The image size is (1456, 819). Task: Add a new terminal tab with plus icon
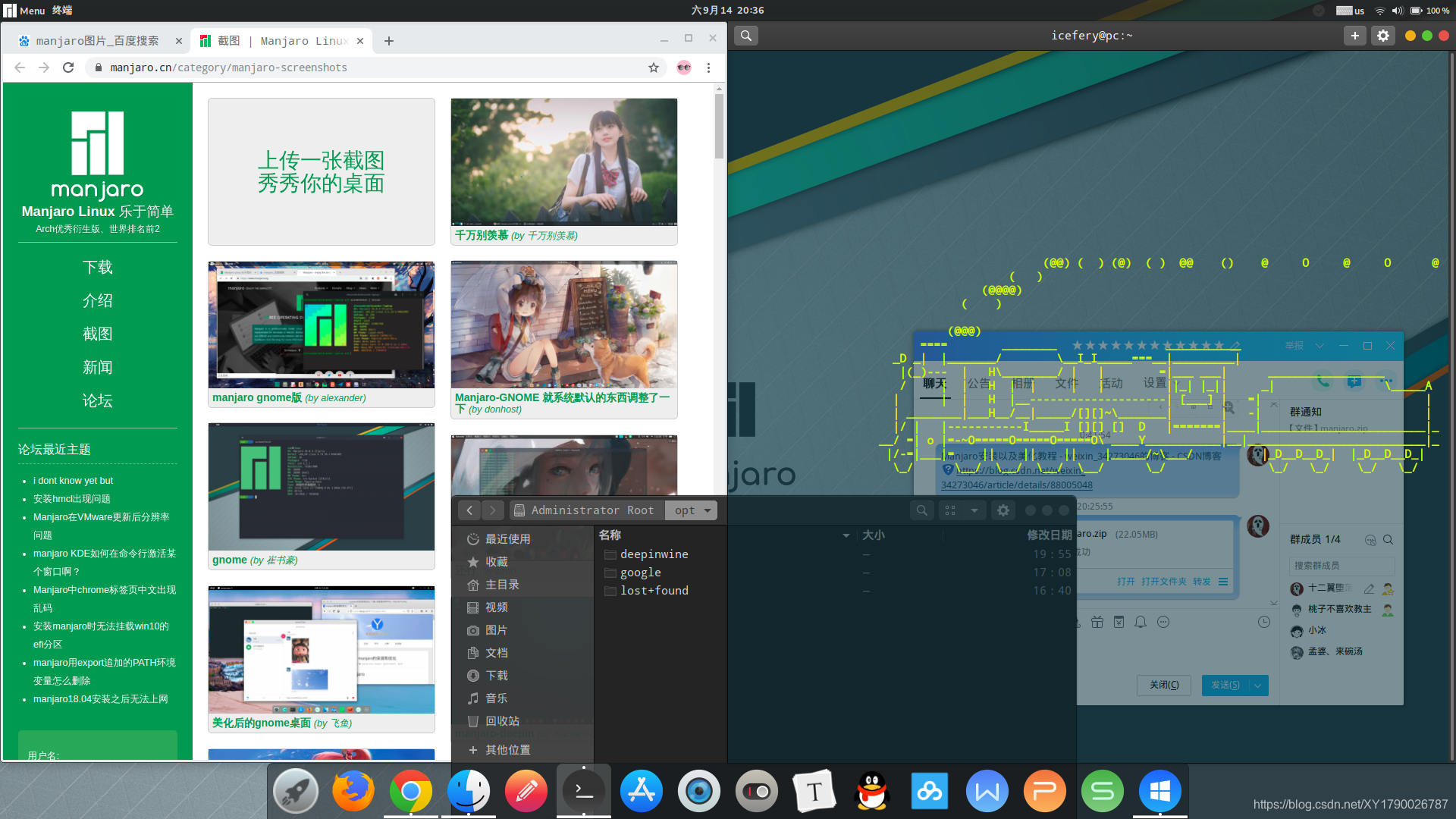[x=1355, y=36]
